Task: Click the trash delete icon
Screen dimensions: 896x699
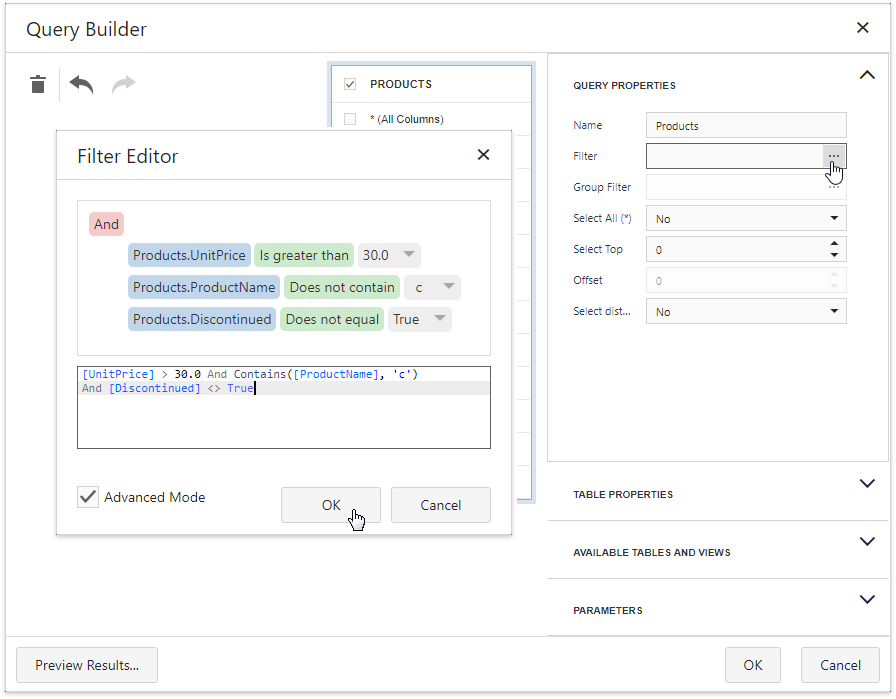Action: click(38, 85)
